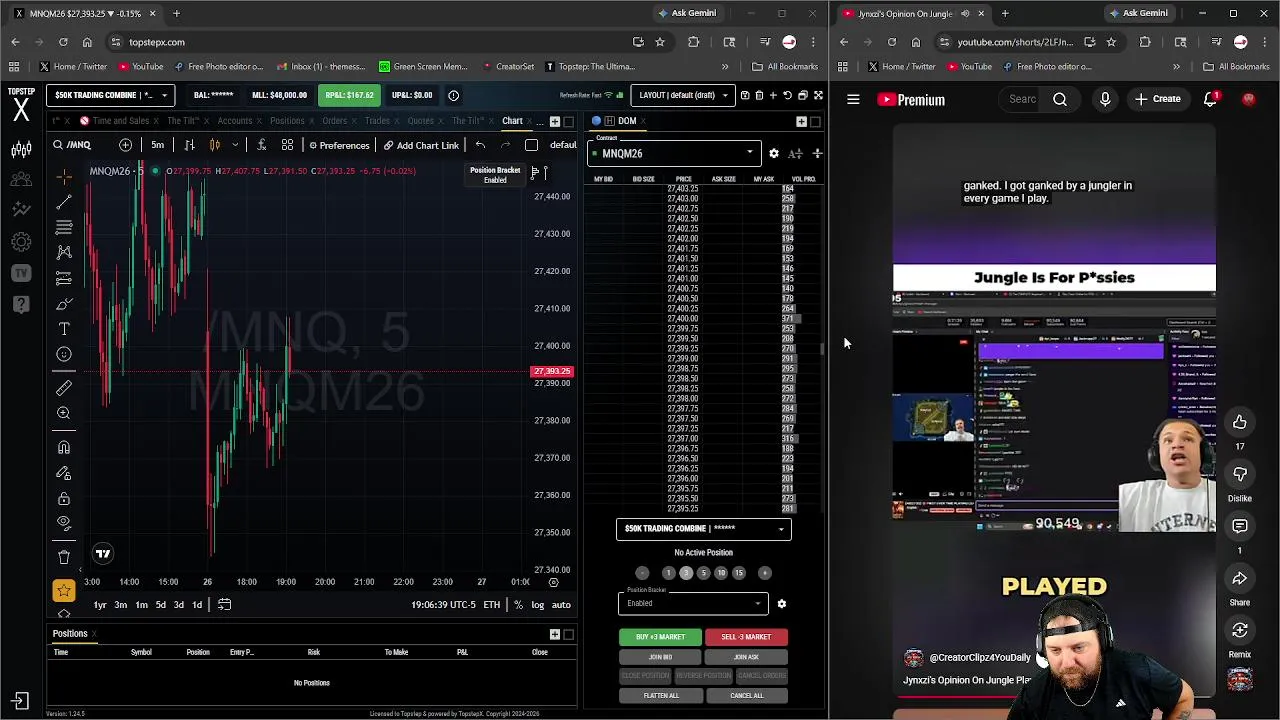Click CANCEL ALL button

coord(746,696)
